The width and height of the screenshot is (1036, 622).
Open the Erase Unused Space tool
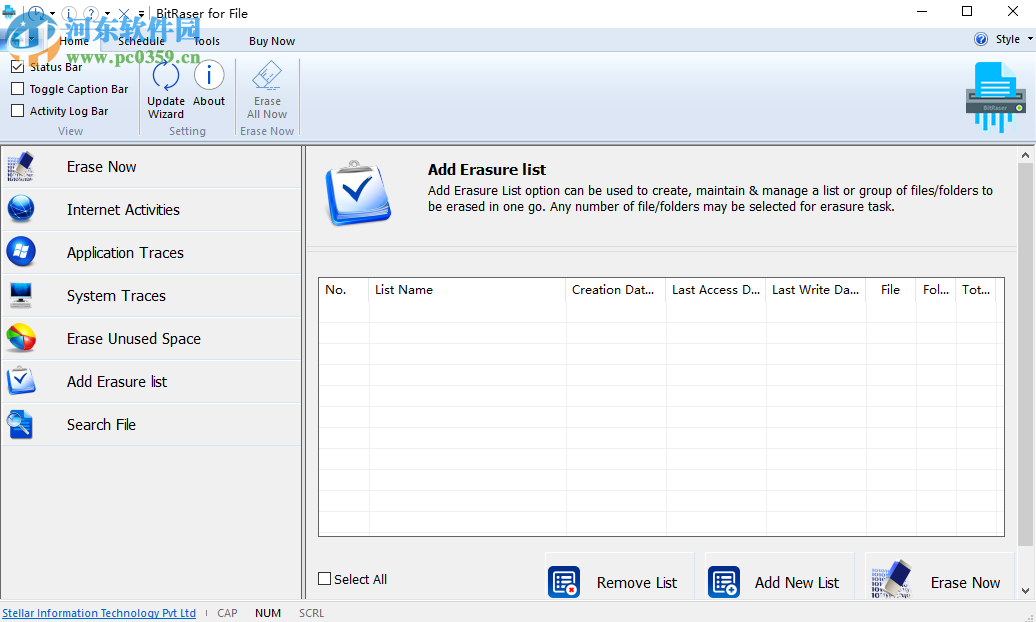pyautogui.click(x=132, y=338)
